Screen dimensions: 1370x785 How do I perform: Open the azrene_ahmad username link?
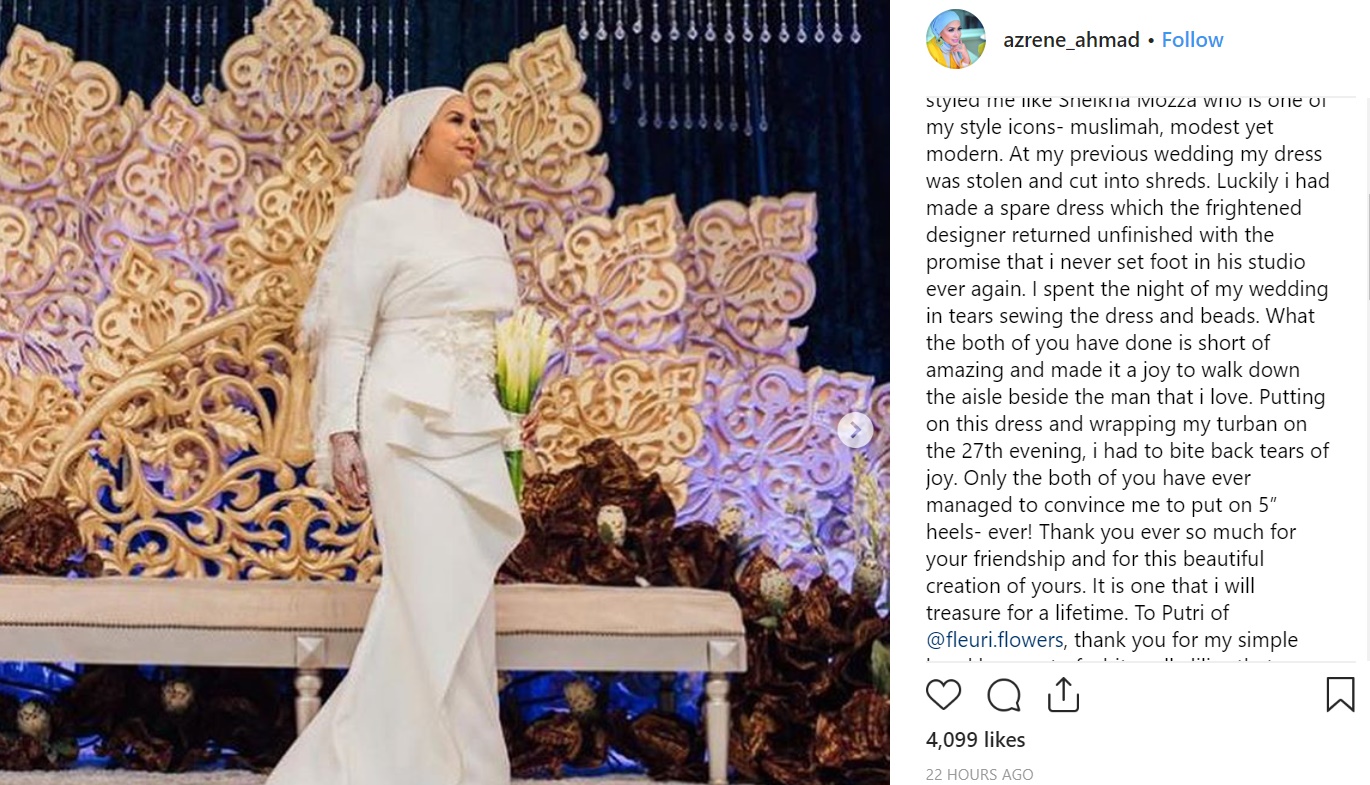(1071, 40)
